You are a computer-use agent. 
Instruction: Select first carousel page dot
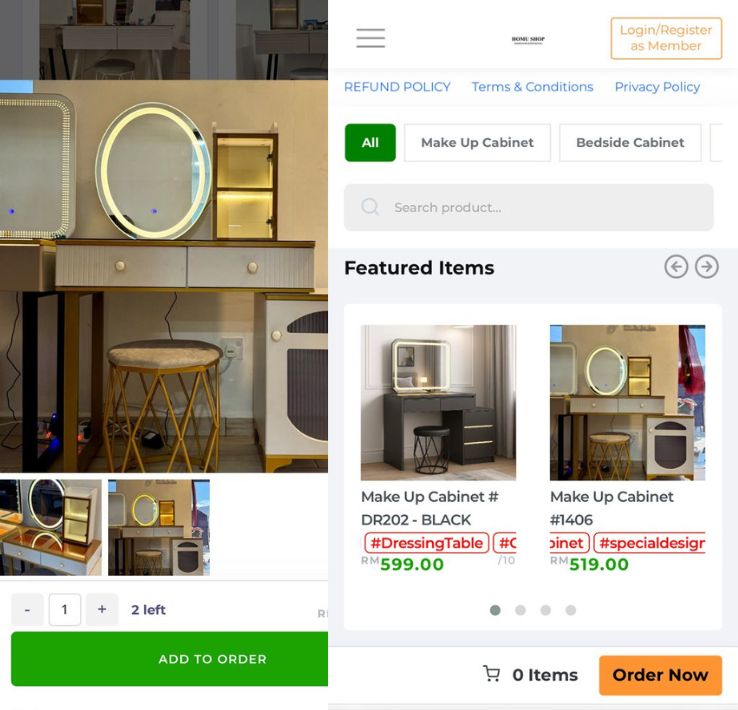point(495,610)
